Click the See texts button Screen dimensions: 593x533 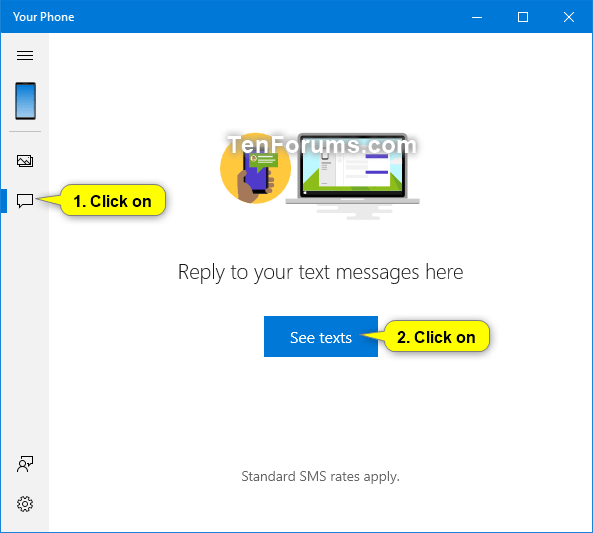coord(321,336)
